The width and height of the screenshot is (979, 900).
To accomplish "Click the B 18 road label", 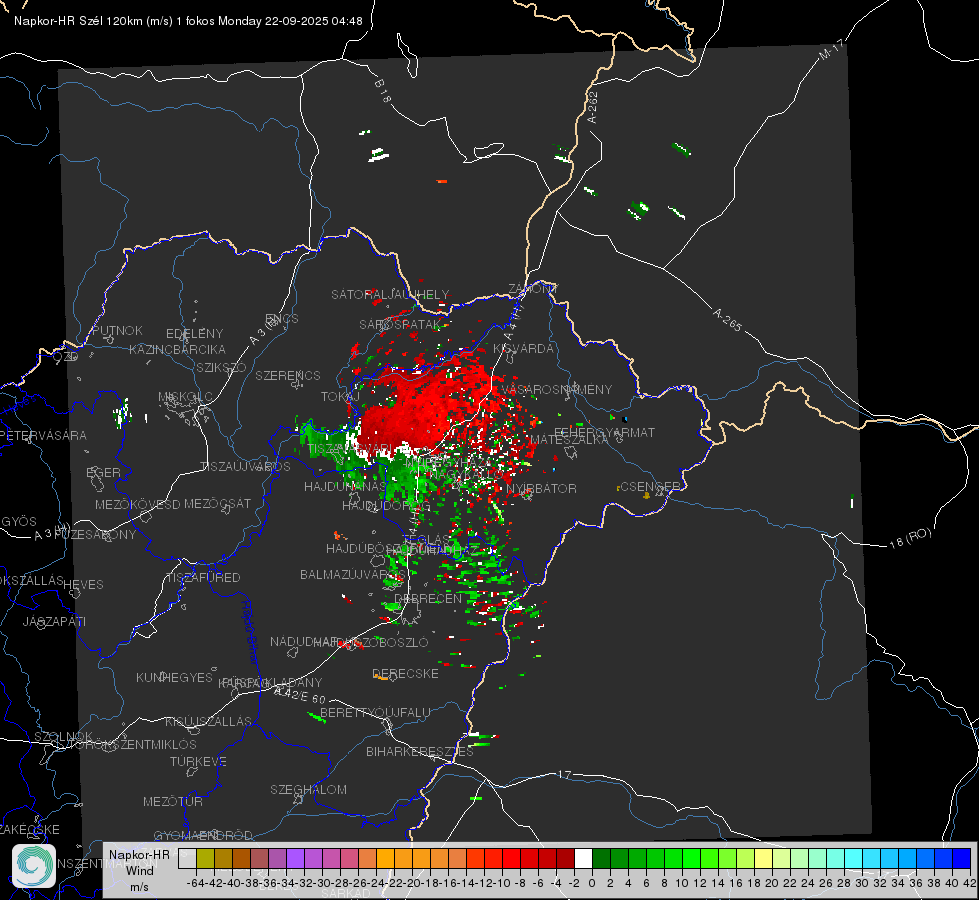I will tap(382, 91).
